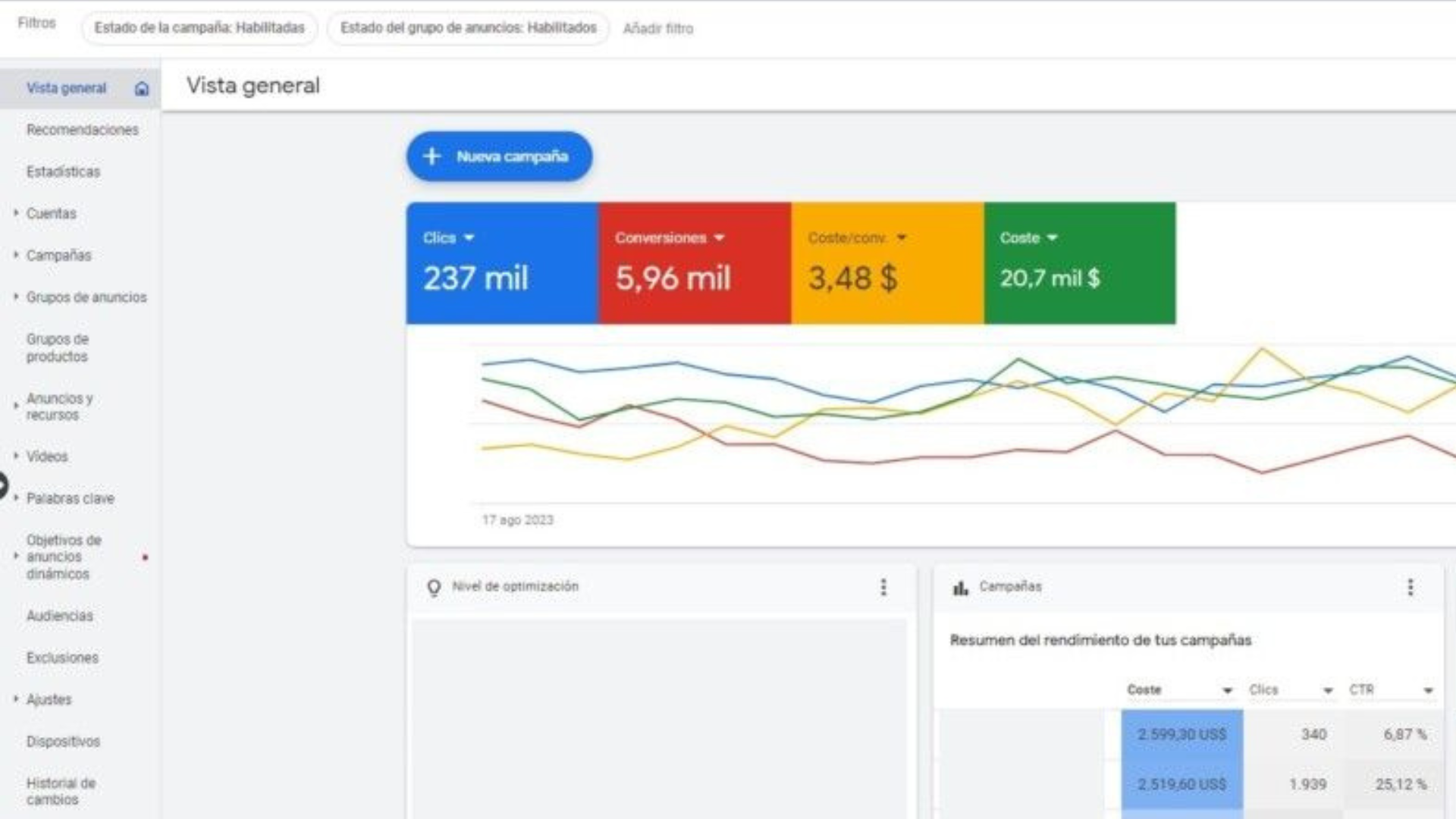Viewport: 1456px width, 819px height.
Task: Open three-dot menu of Nivel de optimización card
Action: pos(883,587)
